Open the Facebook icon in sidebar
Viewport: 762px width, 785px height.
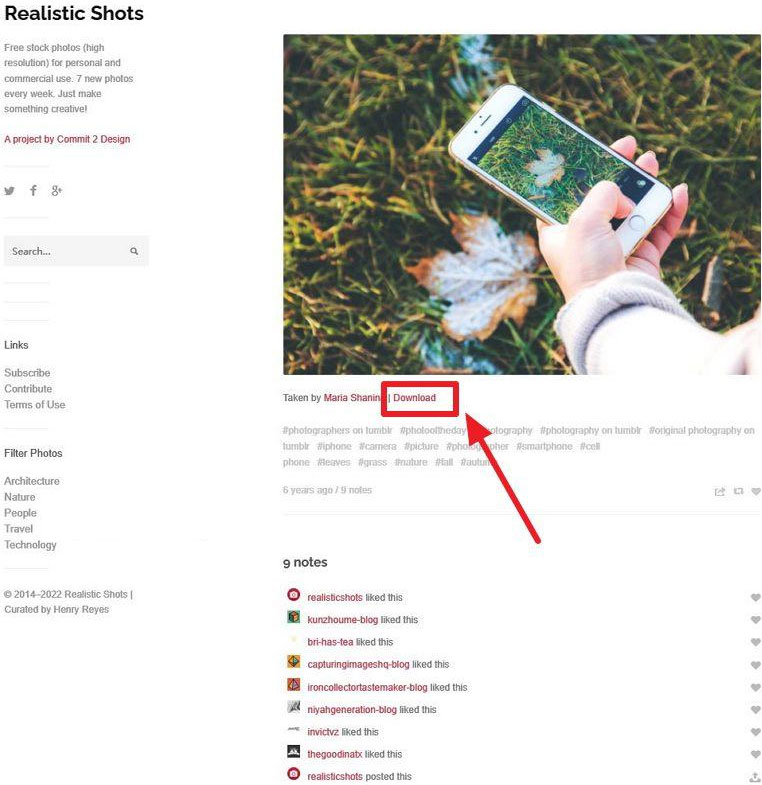point(33,190)
